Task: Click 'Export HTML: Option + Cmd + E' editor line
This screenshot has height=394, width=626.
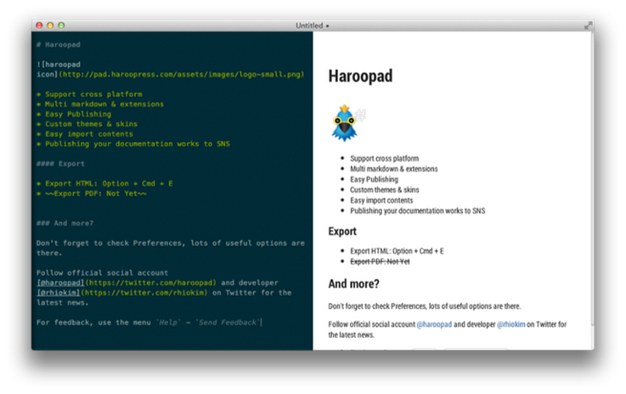Action: 105,184
